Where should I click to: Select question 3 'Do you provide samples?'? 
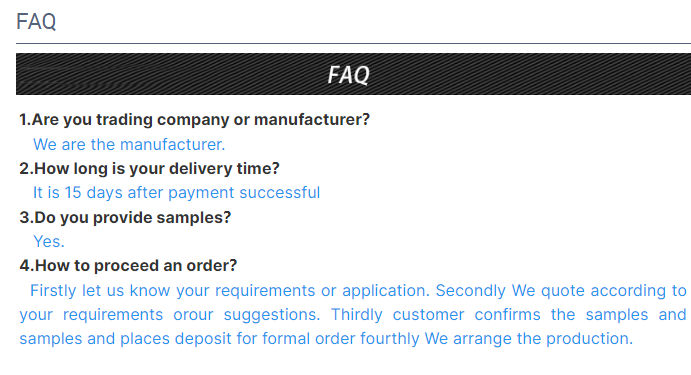click(125, 217)
